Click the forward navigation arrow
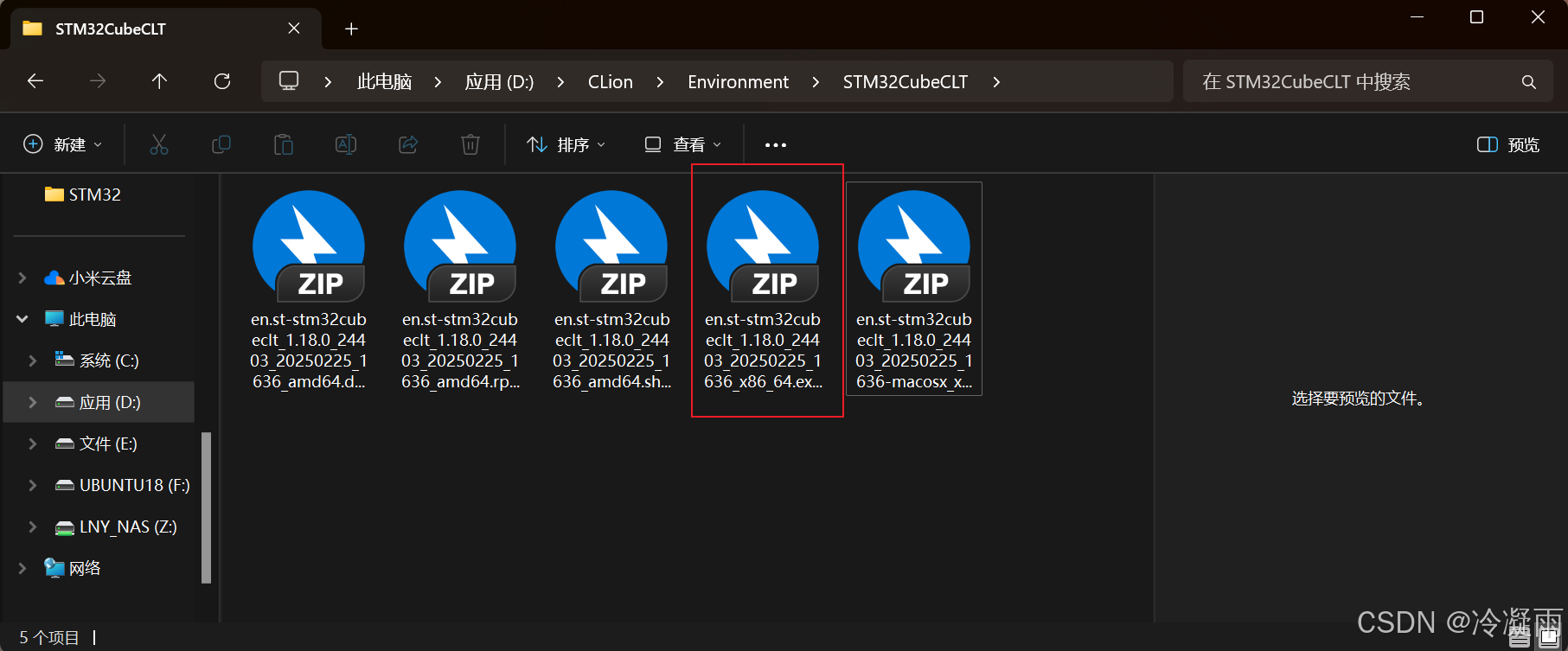This screenshot has height=651, width=1568. pos(98,81)
